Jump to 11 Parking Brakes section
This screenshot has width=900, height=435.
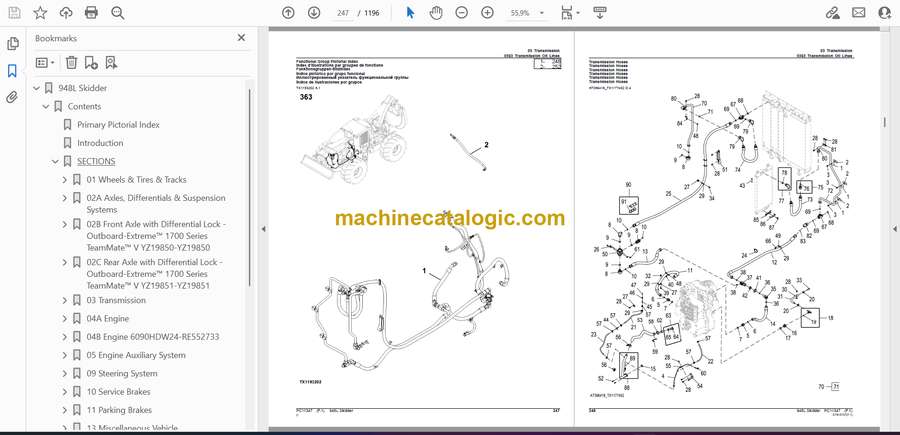[x=119, y=410]
